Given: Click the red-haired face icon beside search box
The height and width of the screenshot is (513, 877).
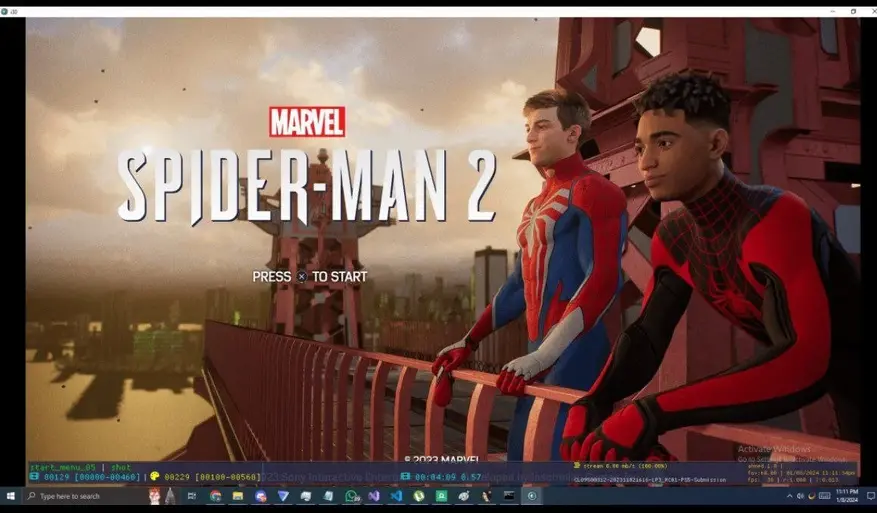Looking at the screenshot, I should pyautogui.click(x=155, y=496).
